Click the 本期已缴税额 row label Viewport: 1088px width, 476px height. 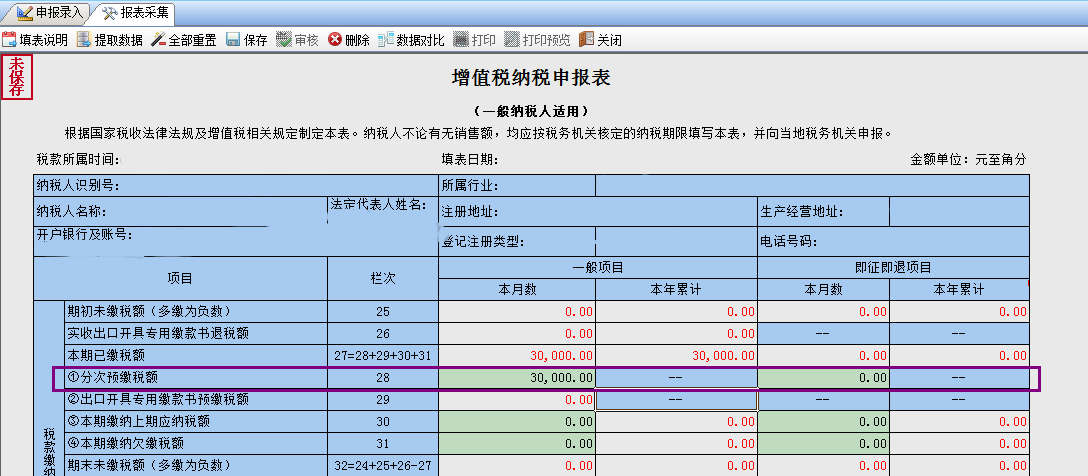point(196,356)
